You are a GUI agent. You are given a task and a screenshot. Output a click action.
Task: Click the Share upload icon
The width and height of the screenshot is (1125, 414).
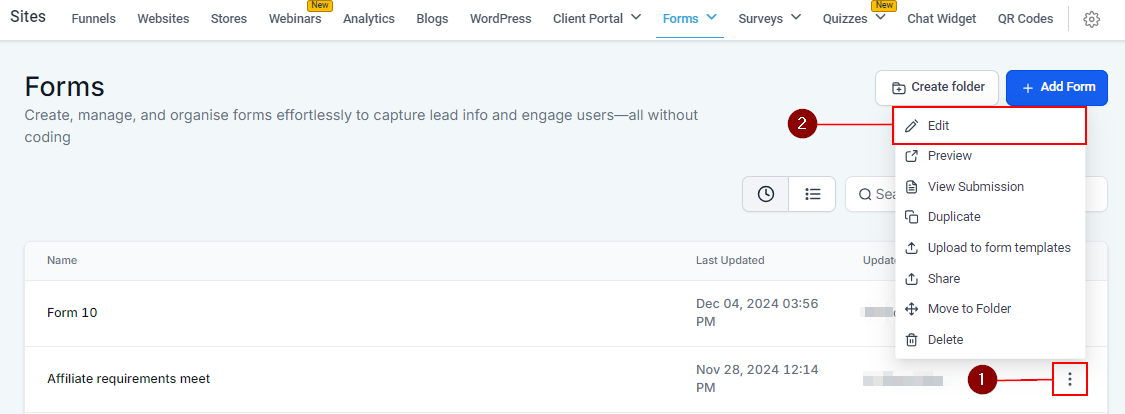click(911, 279)
